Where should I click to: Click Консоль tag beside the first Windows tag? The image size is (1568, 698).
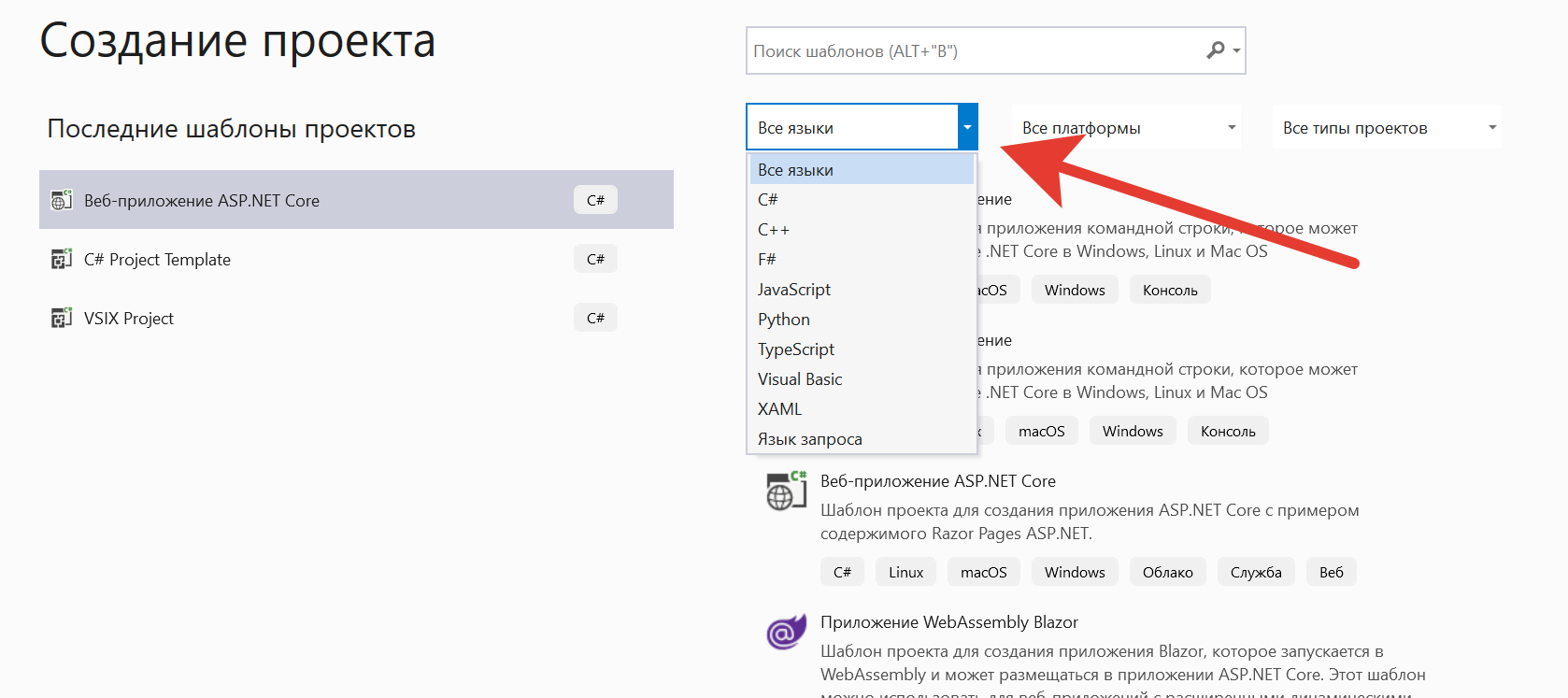click(1170, 290)
